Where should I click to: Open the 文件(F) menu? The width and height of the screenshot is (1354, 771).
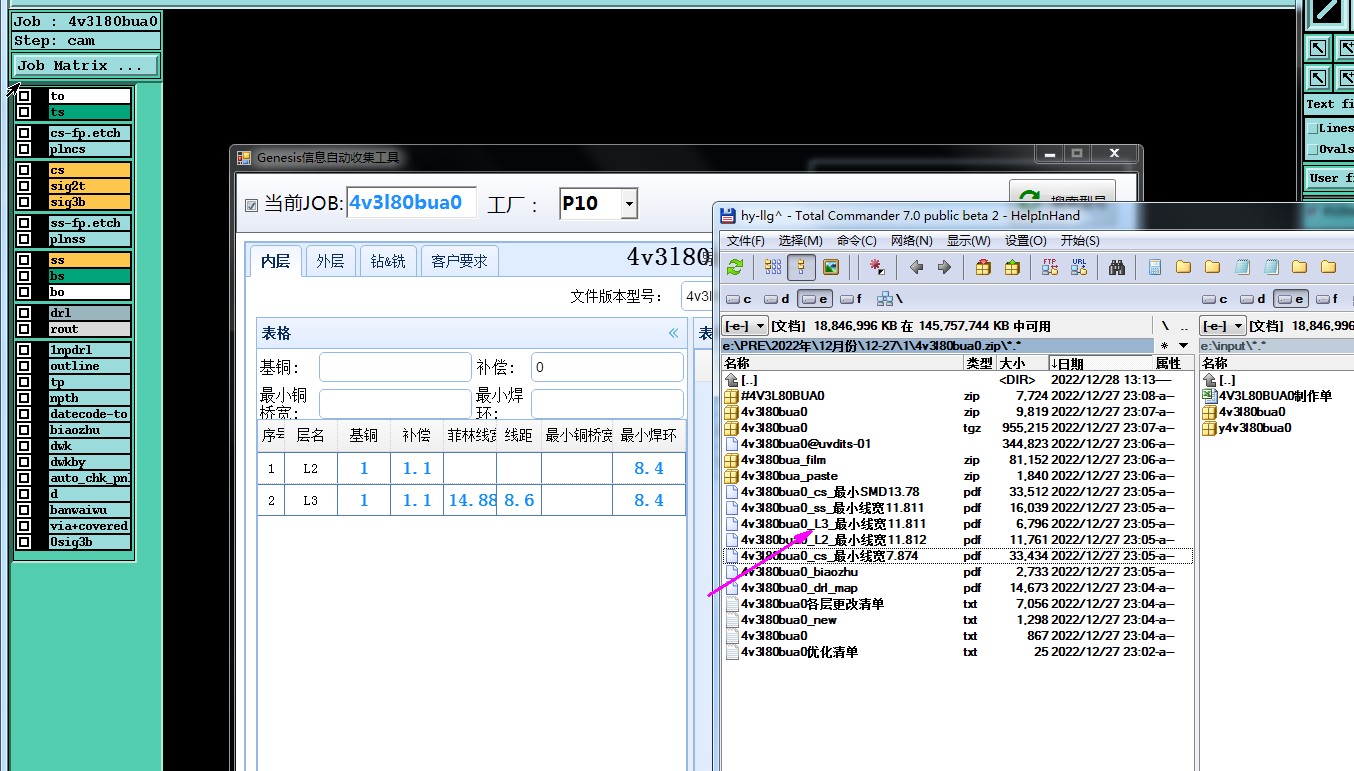point(746,241)
